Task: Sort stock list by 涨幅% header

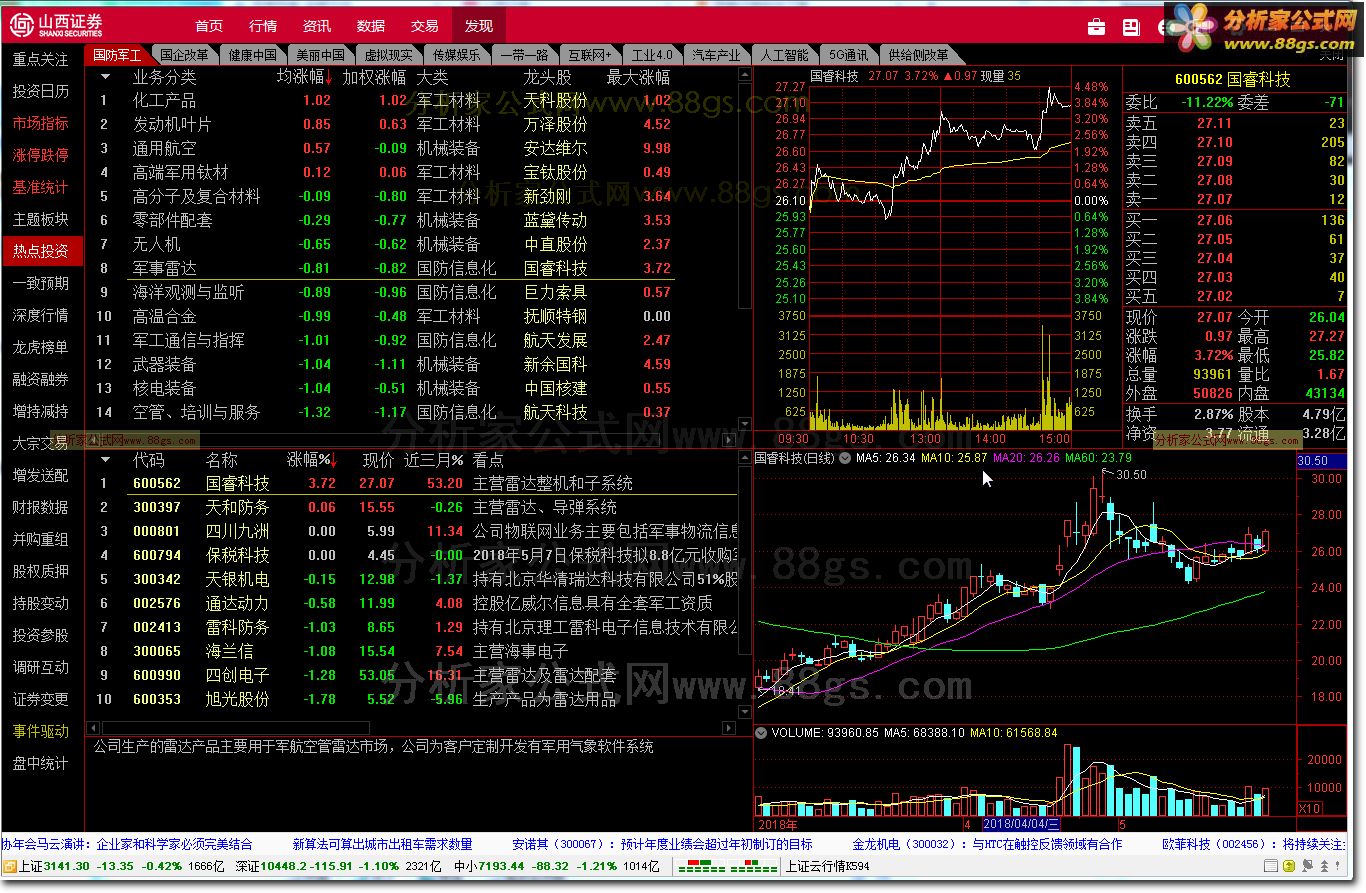Action: 313,460
